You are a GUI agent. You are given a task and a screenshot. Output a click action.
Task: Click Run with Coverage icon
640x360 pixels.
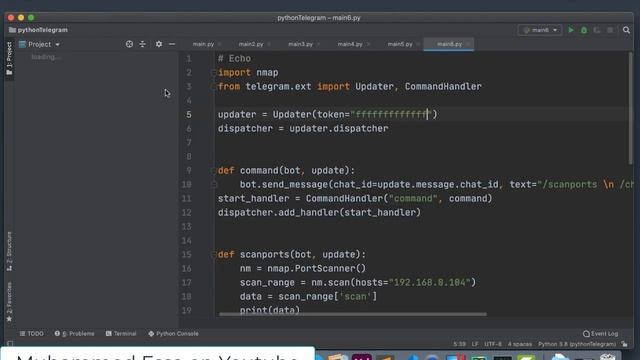click(597, 30)
